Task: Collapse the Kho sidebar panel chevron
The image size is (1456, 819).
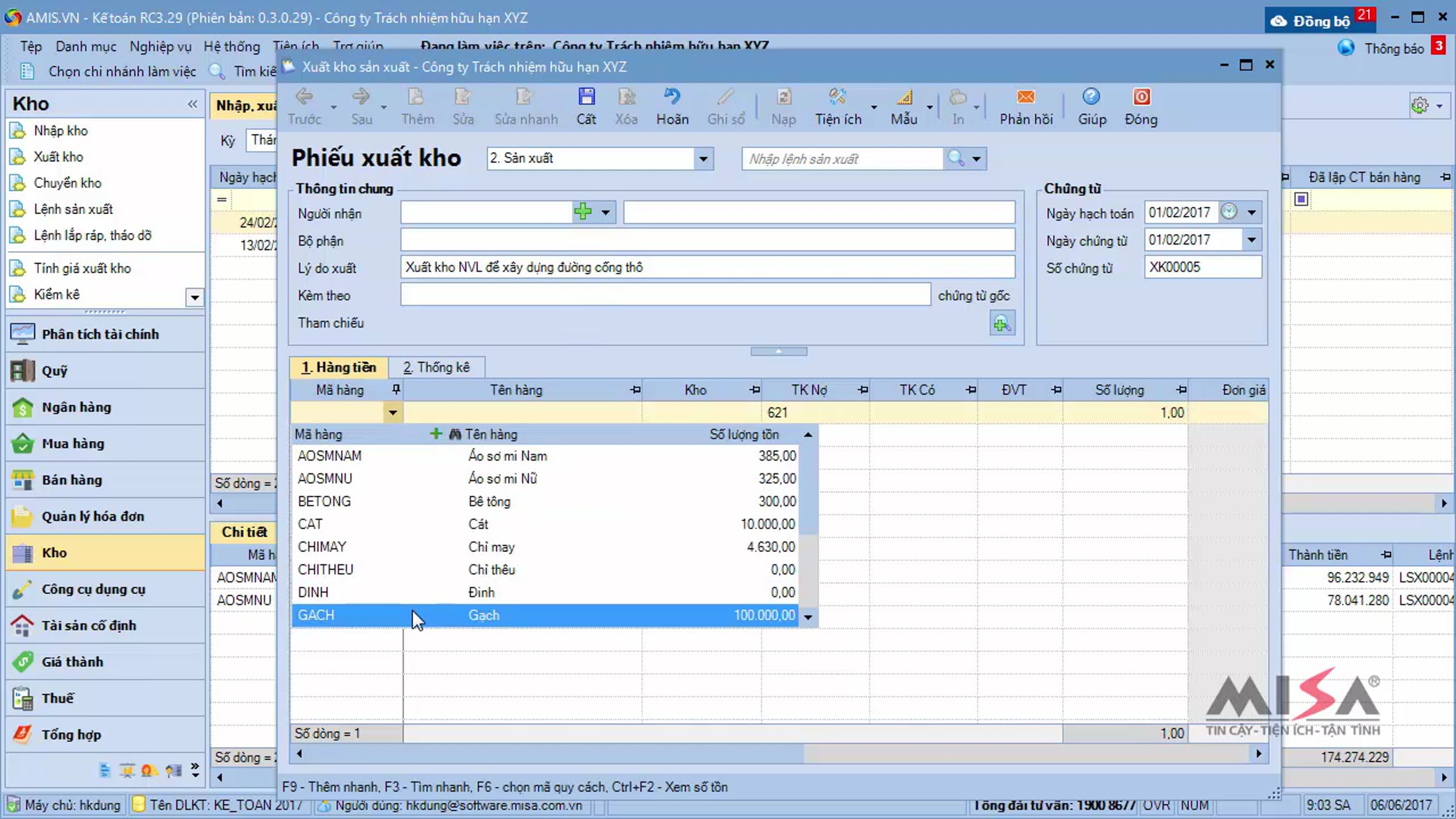Action: [x=192, y=104]
